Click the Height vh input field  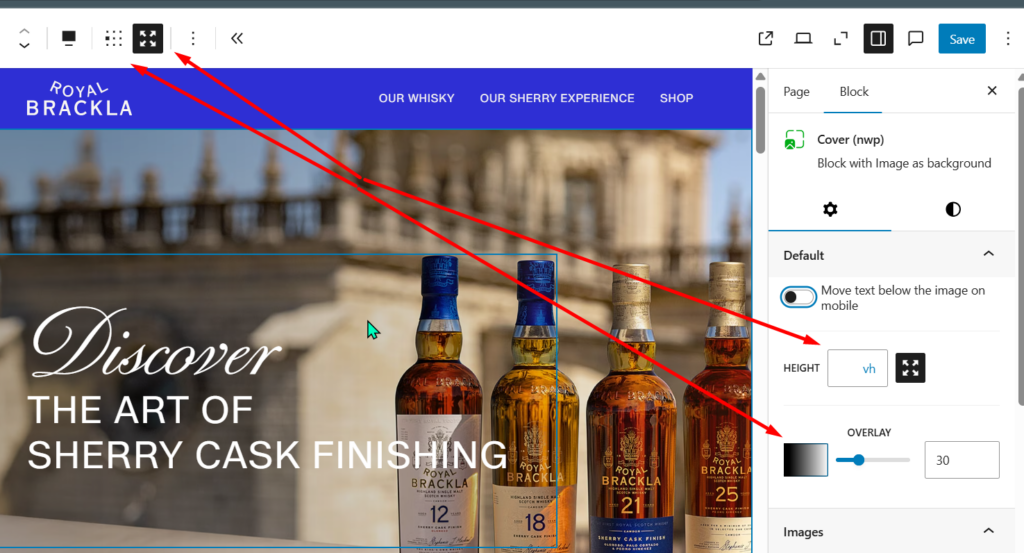[857, 368]
